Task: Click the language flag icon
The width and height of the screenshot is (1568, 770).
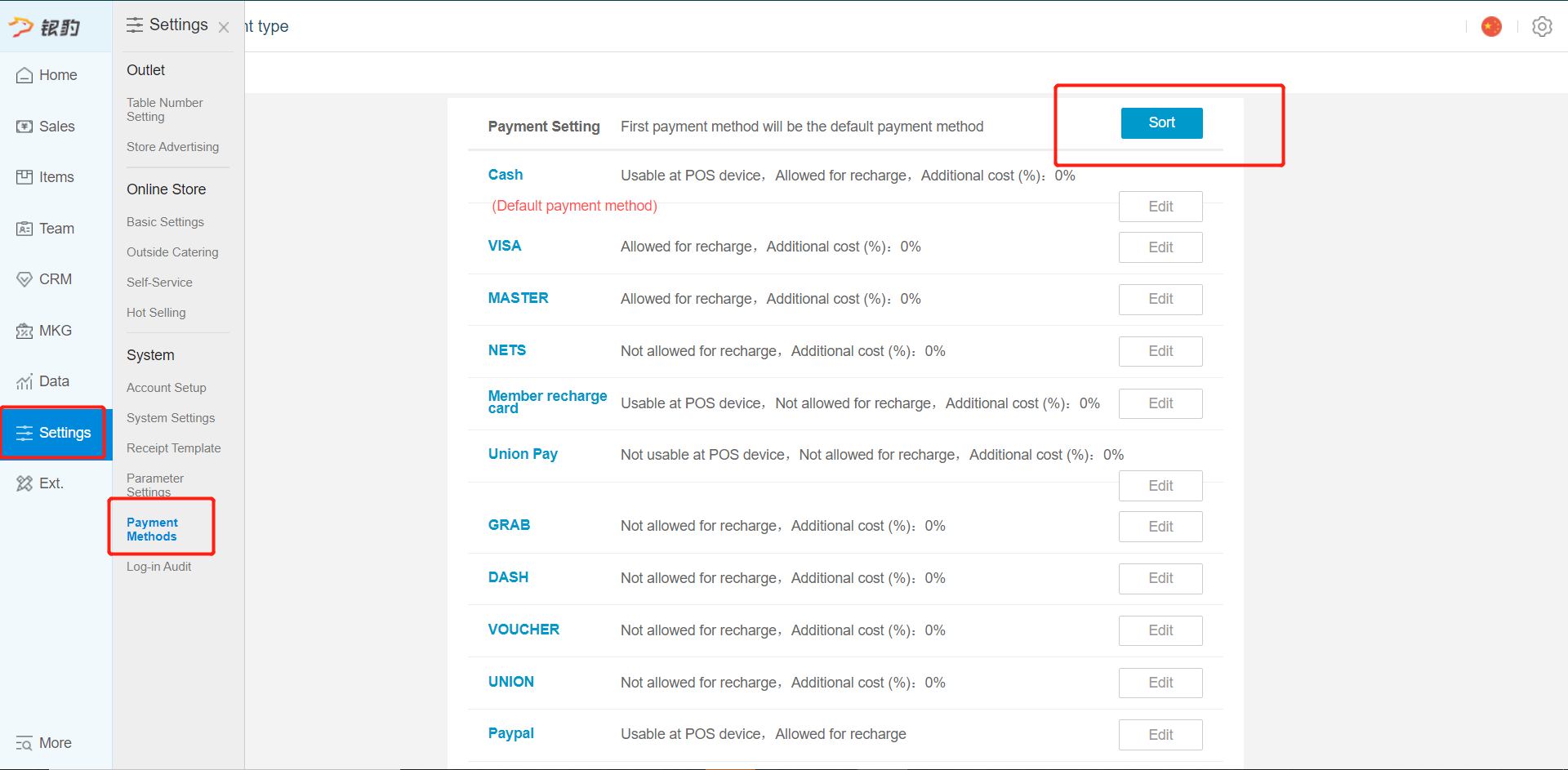Action: tap(1491, 26)
